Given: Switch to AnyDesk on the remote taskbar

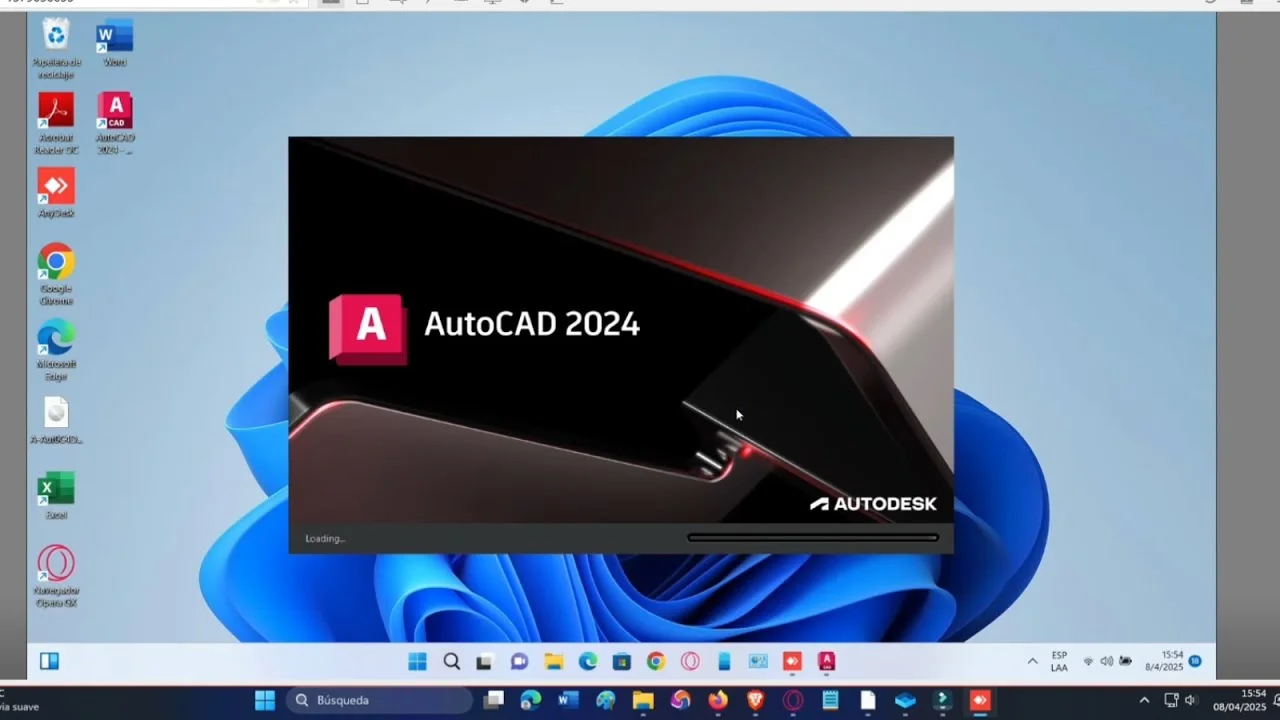Looking at the screenshot, I should pyautogui.click(x=792, y=661).
